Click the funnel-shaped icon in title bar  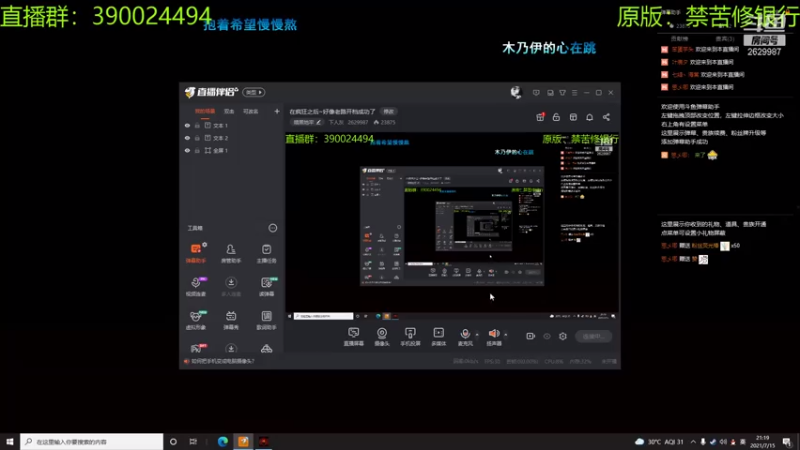tap(562, 93)
